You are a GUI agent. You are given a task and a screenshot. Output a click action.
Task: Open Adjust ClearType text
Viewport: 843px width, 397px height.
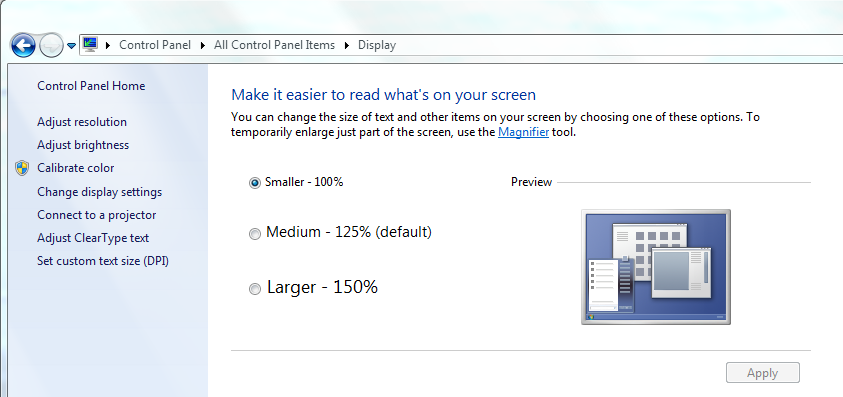coord(93,238)
